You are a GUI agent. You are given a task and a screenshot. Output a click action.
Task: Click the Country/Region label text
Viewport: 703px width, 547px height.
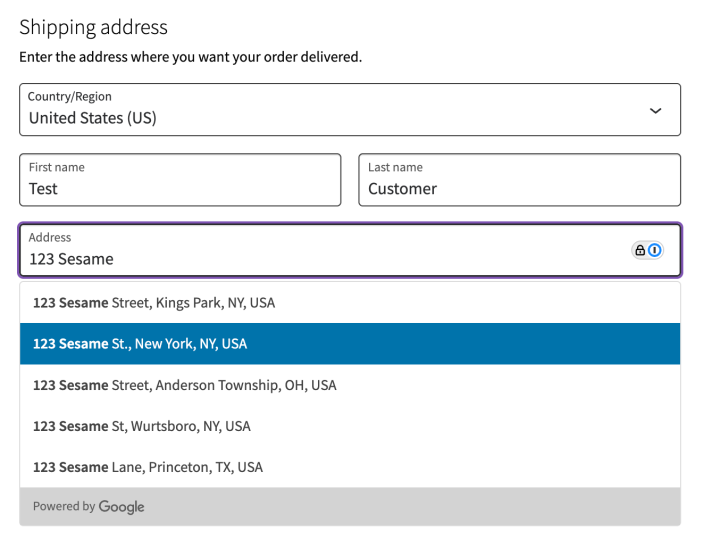(x=70, y=97)
